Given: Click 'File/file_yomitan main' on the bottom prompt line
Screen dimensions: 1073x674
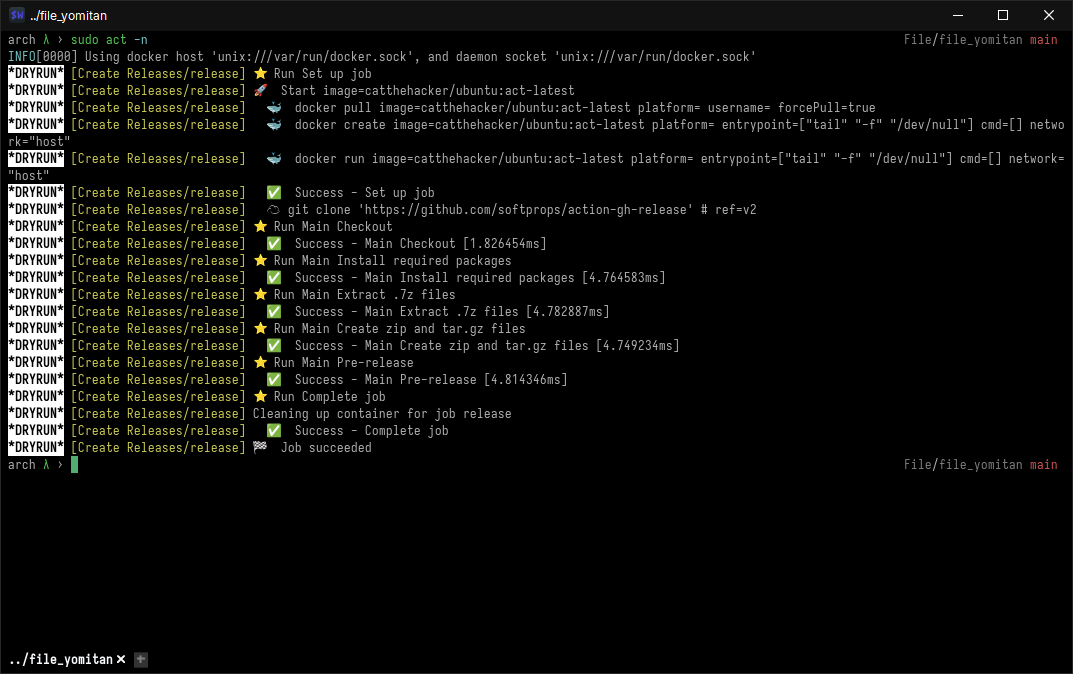Looking at the screenshot, I should click(x=980, y=465).
